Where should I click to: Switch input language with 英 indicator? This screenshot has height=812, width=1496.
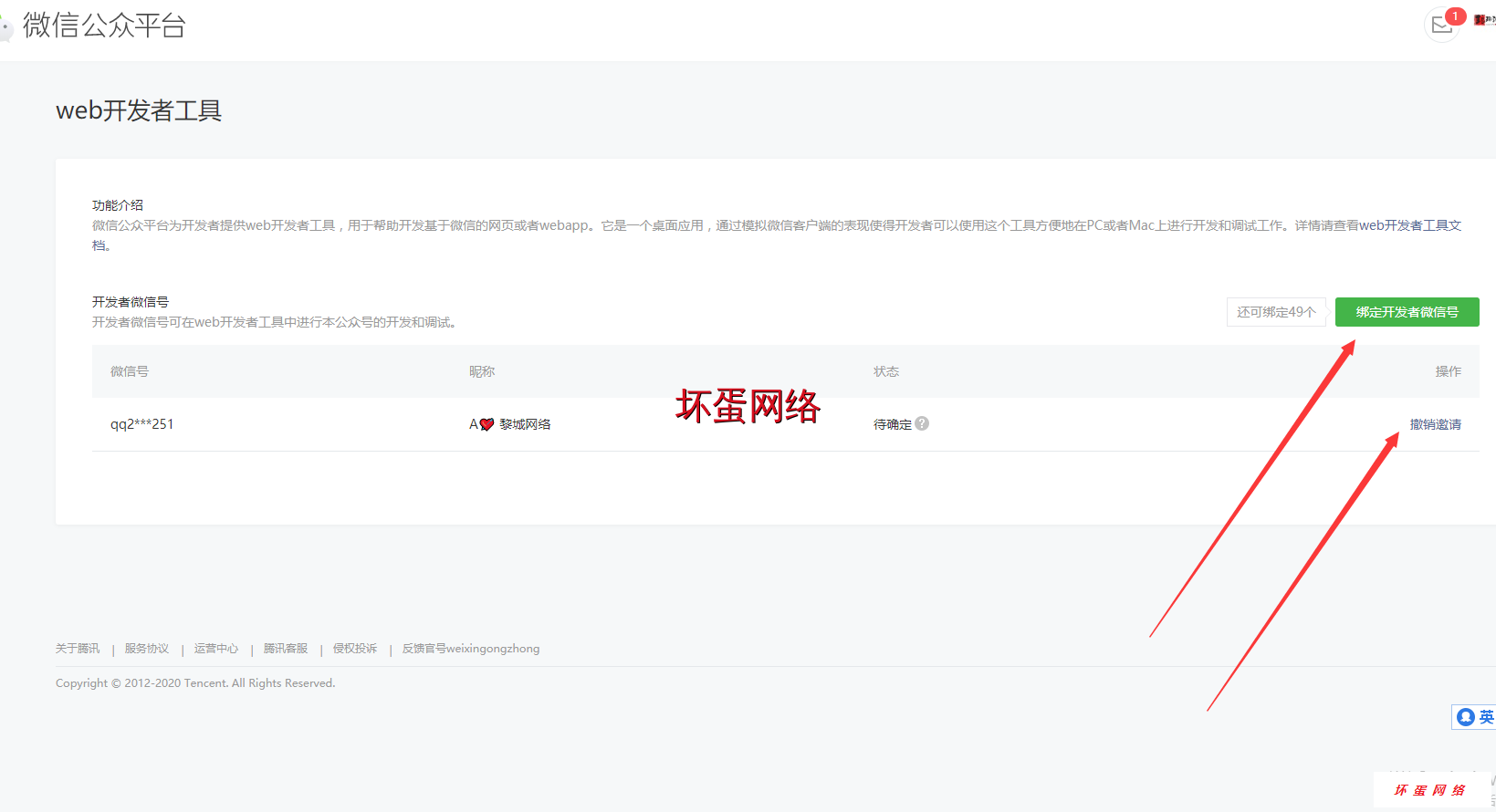click(x=1486, y=717)
